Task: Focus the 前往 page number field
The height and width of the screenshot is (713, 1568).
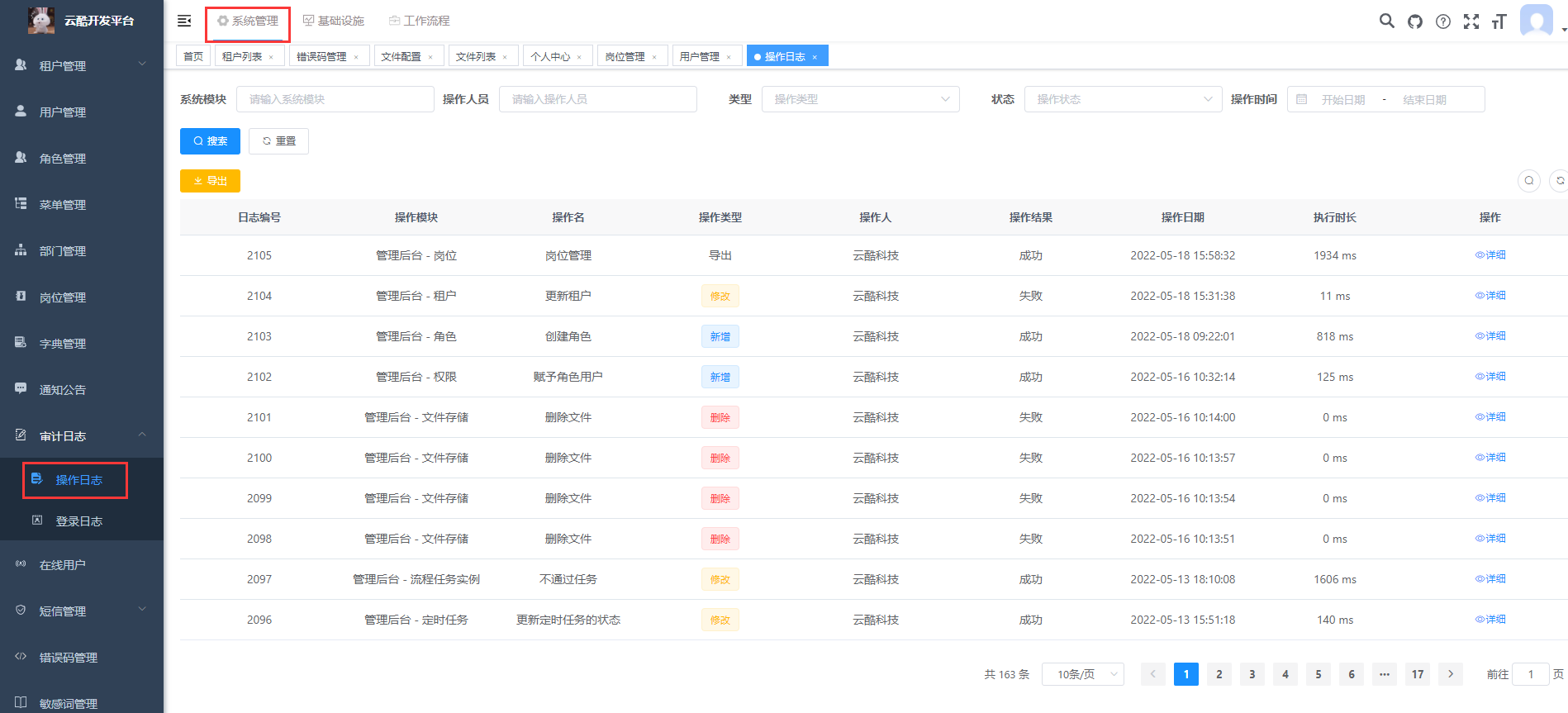Action: [x=1531, y=674]
